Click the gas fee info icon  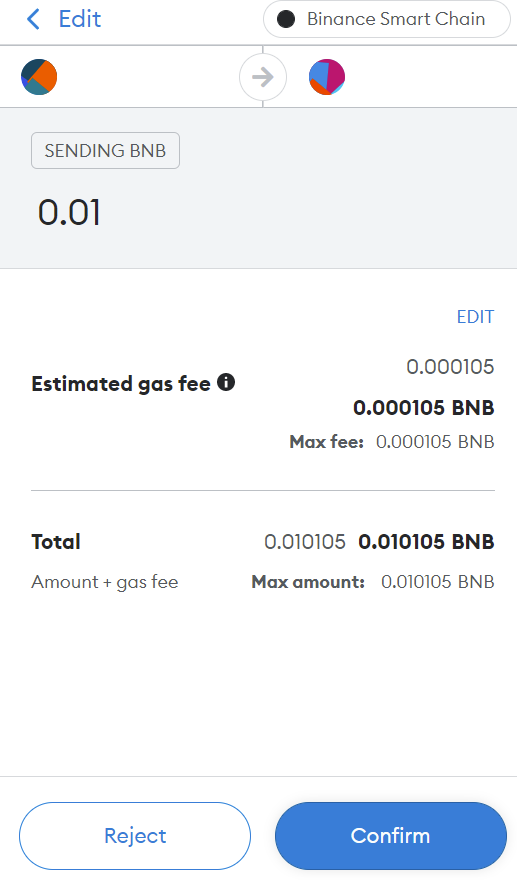[226, 383]
